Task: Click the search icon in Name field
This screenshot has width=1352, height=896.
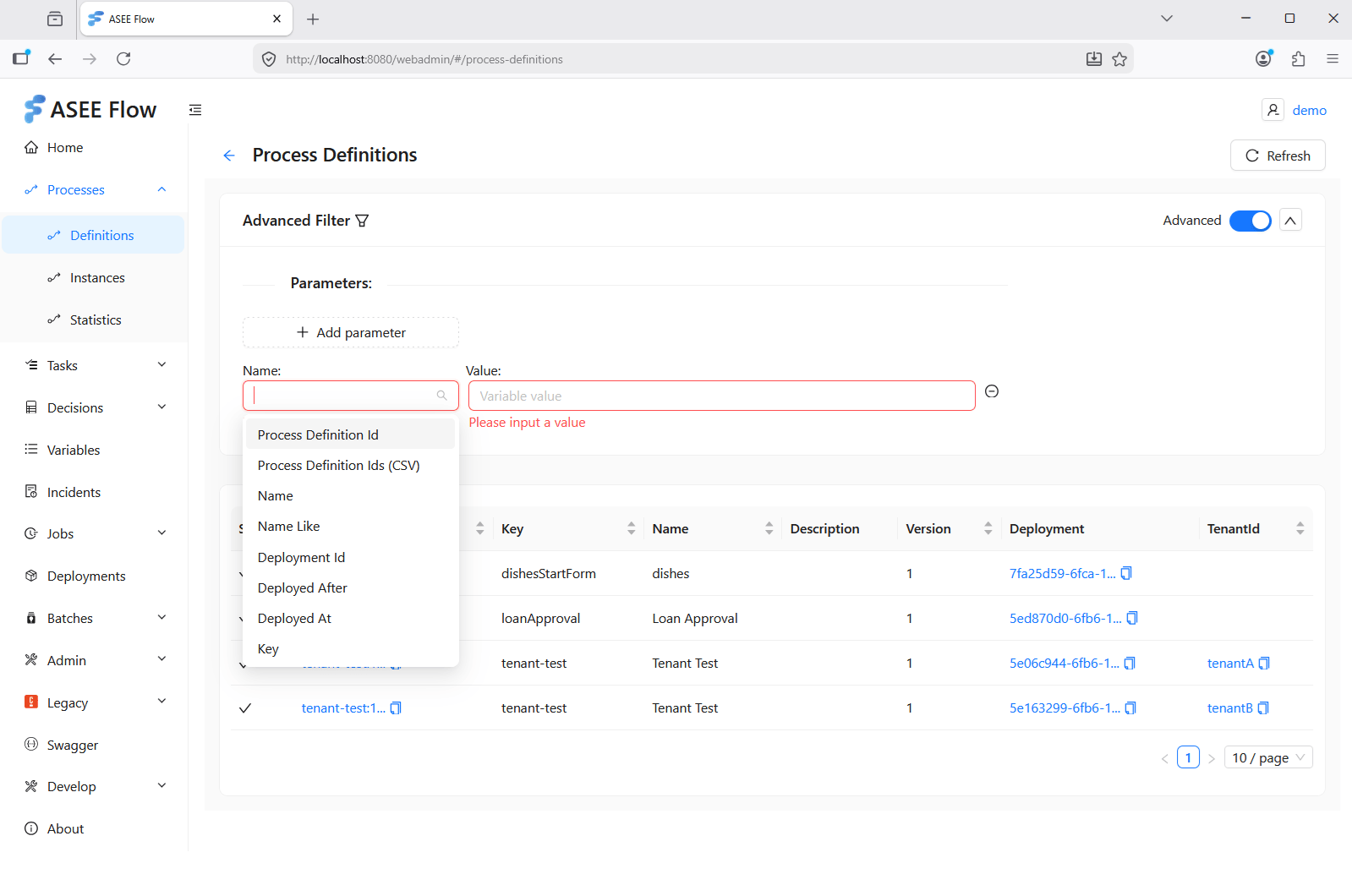Action: point(441,396)
